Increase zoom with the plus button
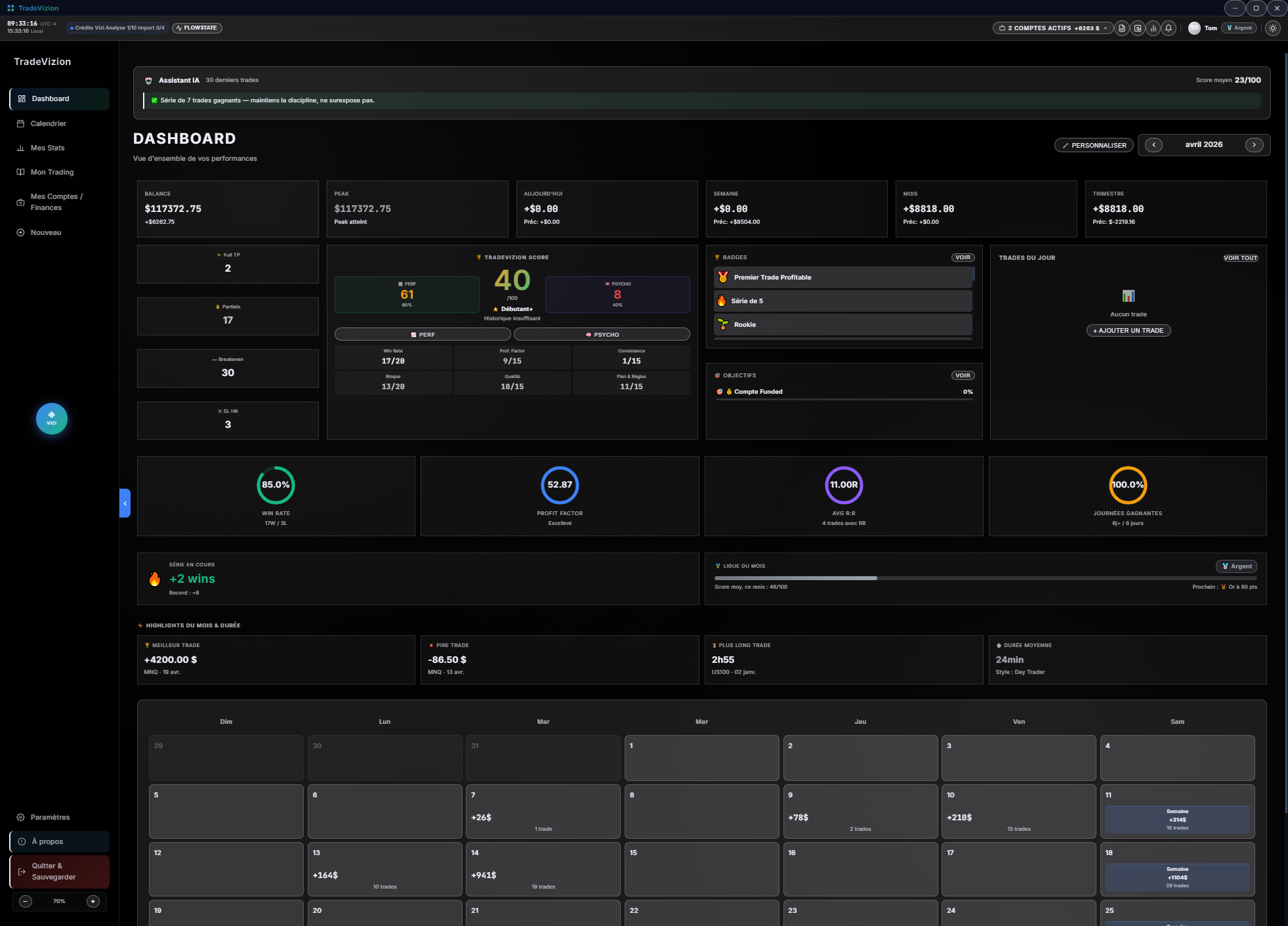This screenshot has width=1288, height=926. coord(93,901)
